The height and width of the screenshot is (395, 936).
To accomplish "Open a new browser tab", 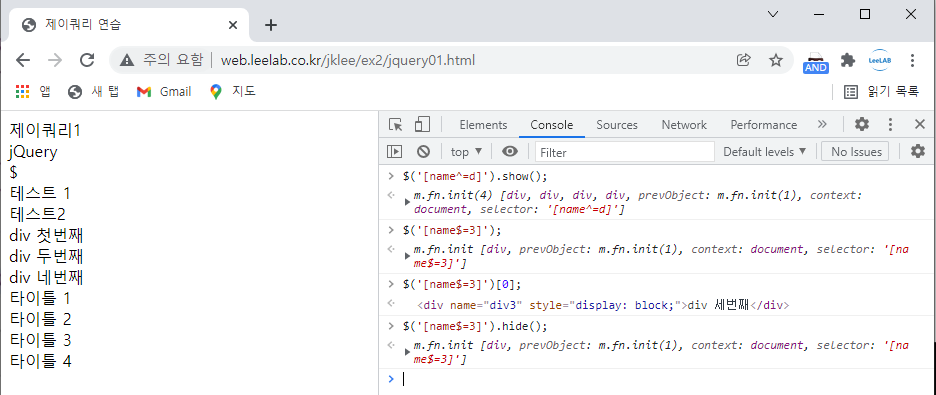I will 271,25.
